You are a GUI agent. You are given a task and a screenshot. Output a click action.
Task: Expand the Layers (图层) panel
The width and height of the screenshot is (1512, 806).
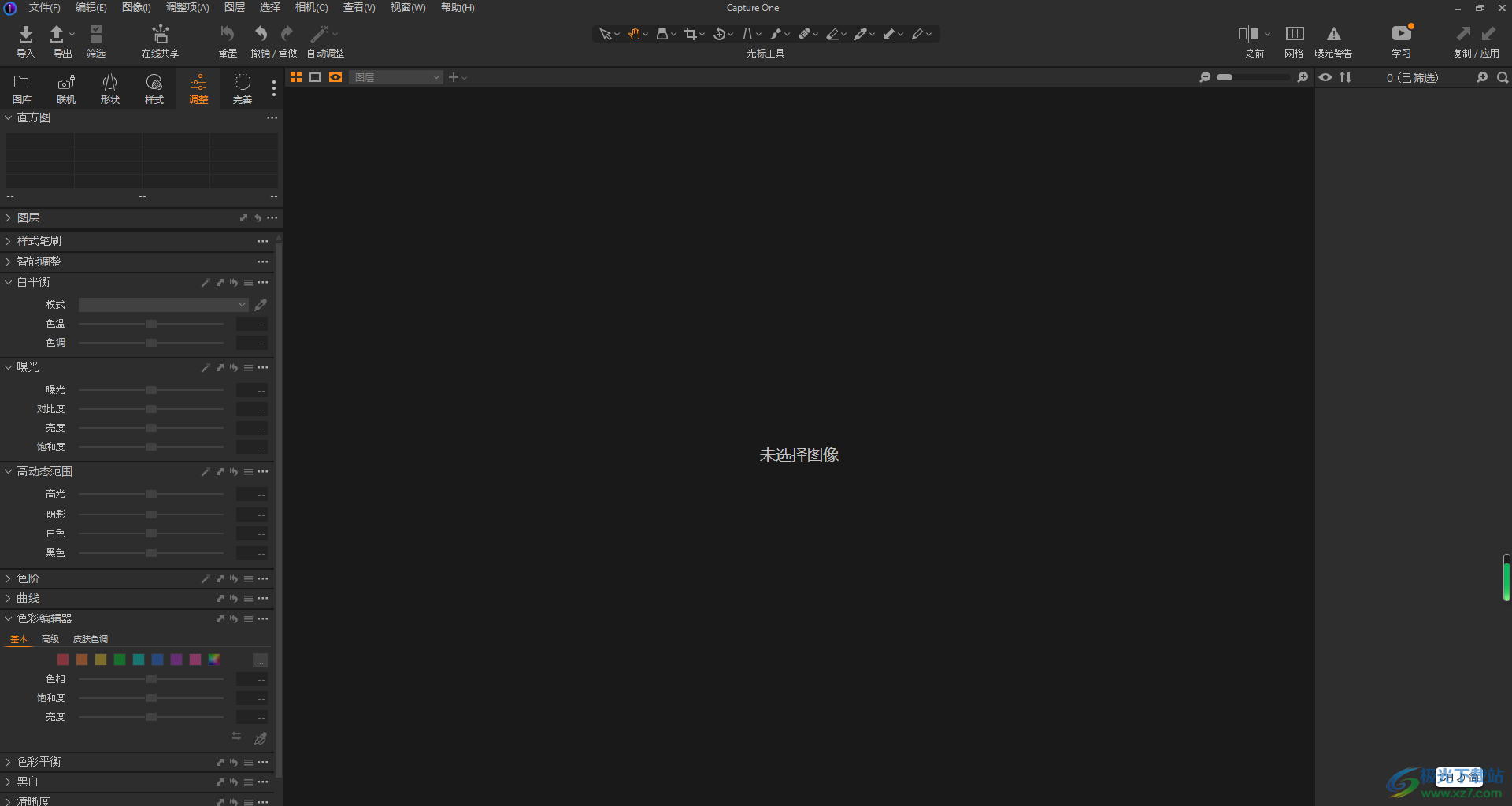click(8, 217)
